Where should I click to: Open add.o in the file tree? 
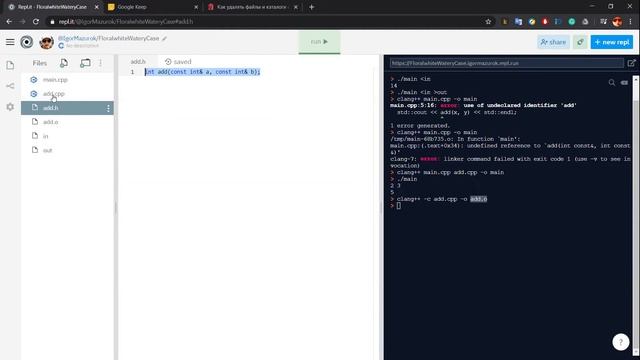click(x=67, y=122)
